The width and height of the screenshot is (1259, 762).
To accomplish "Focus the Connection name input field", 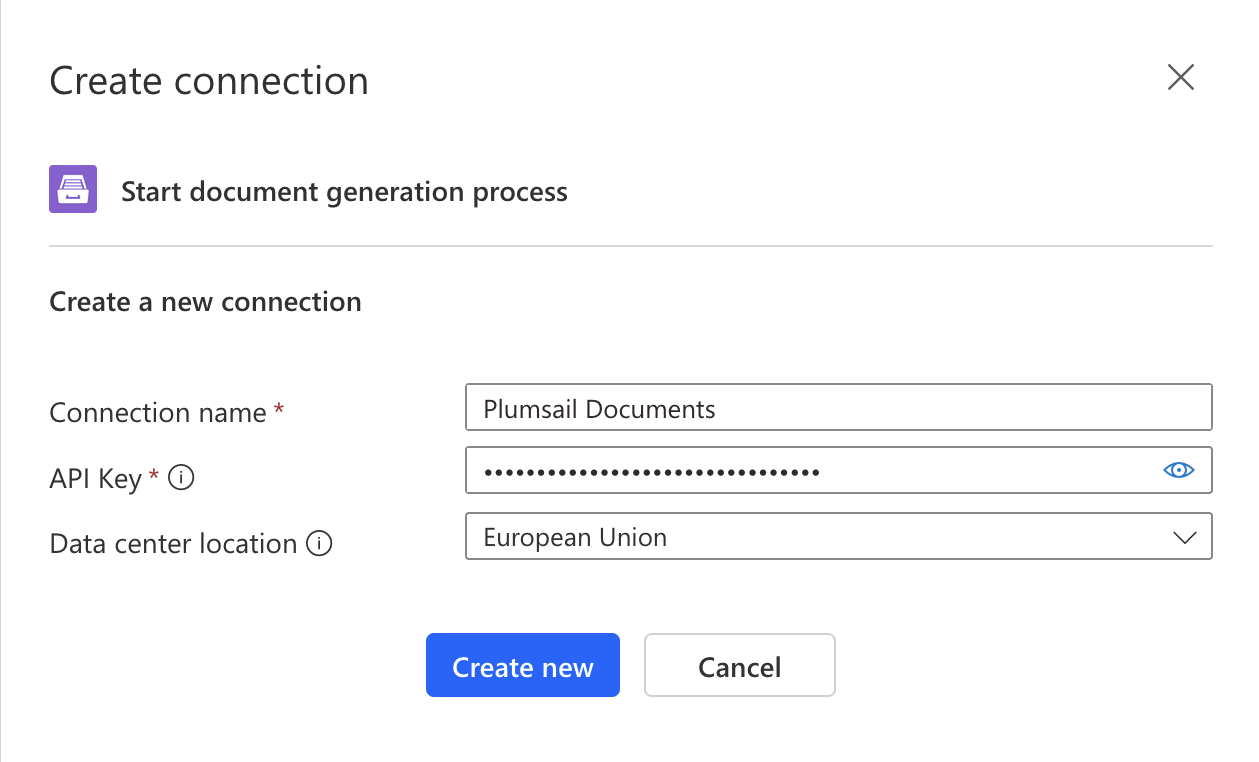I will coord(838,408).
